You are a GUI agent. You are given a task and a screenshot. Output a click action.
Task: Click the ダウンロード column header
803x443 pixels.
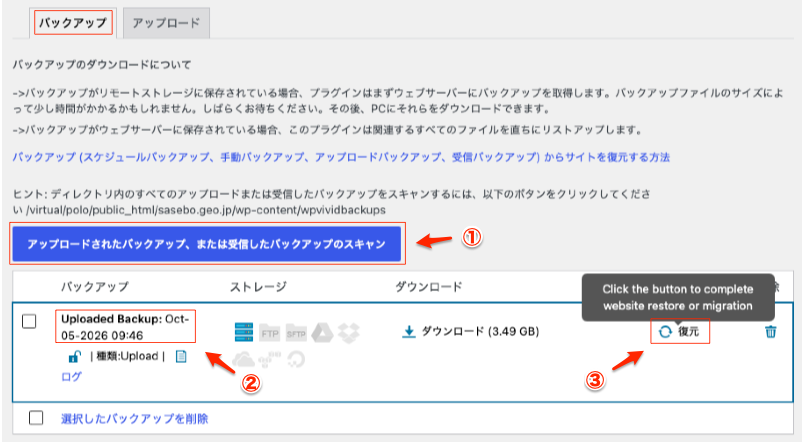[429, 287]
